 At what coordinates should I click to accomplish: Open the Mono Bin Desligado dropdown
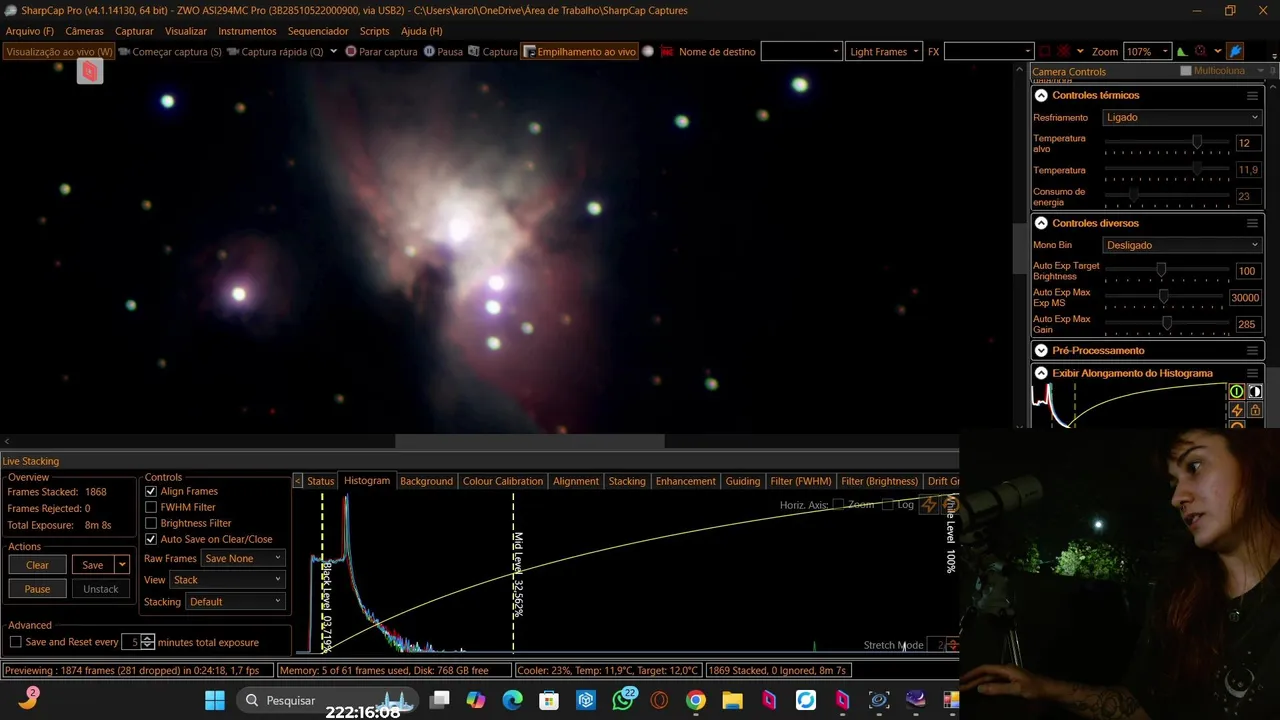1182,245
